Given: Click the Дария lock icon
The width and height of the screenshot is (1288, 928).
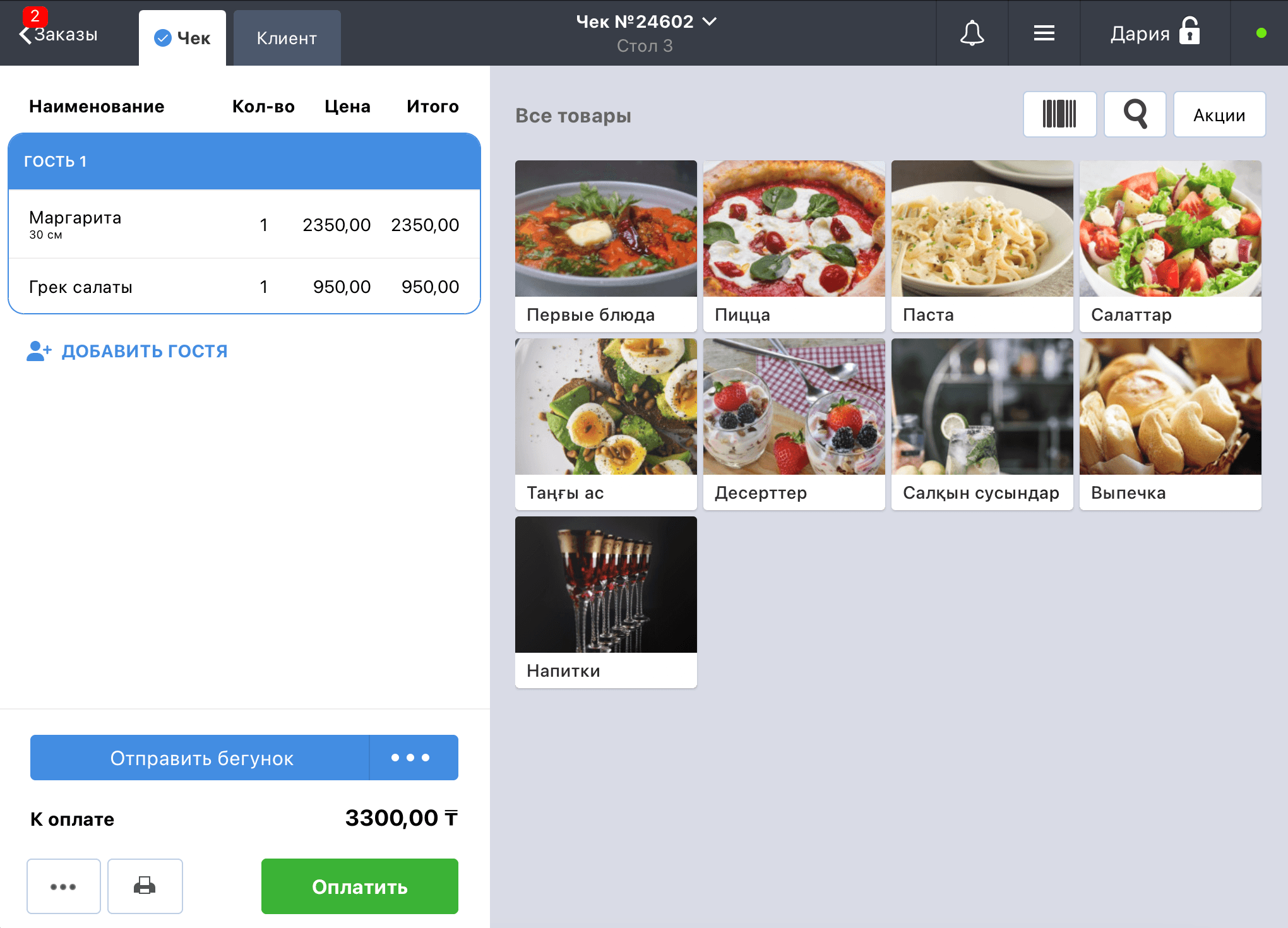Looking at the screenshot, I should [x=1190, y=31].
